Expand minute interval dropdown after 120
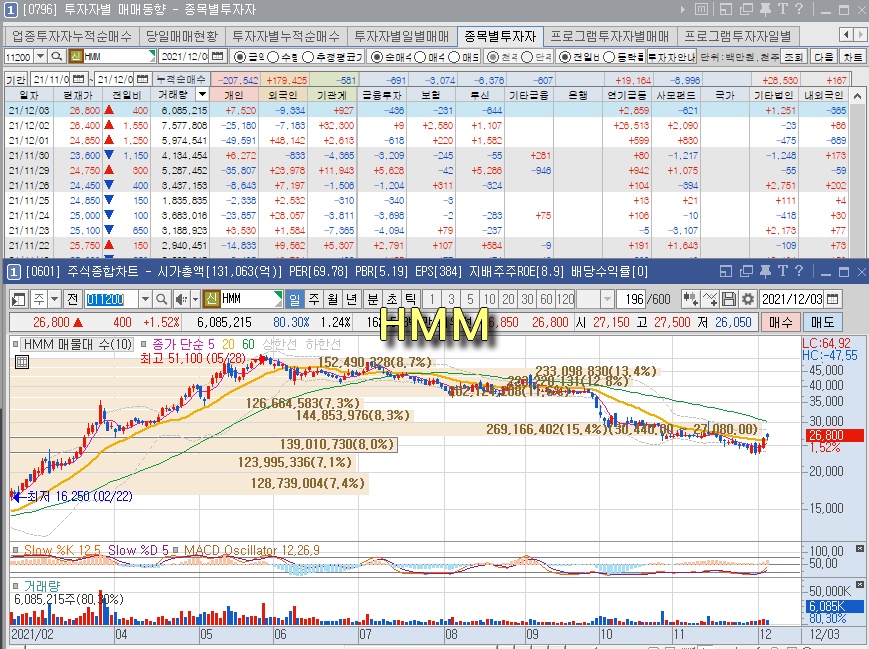This screenshot has height=649, width=869. coord(607,300)
